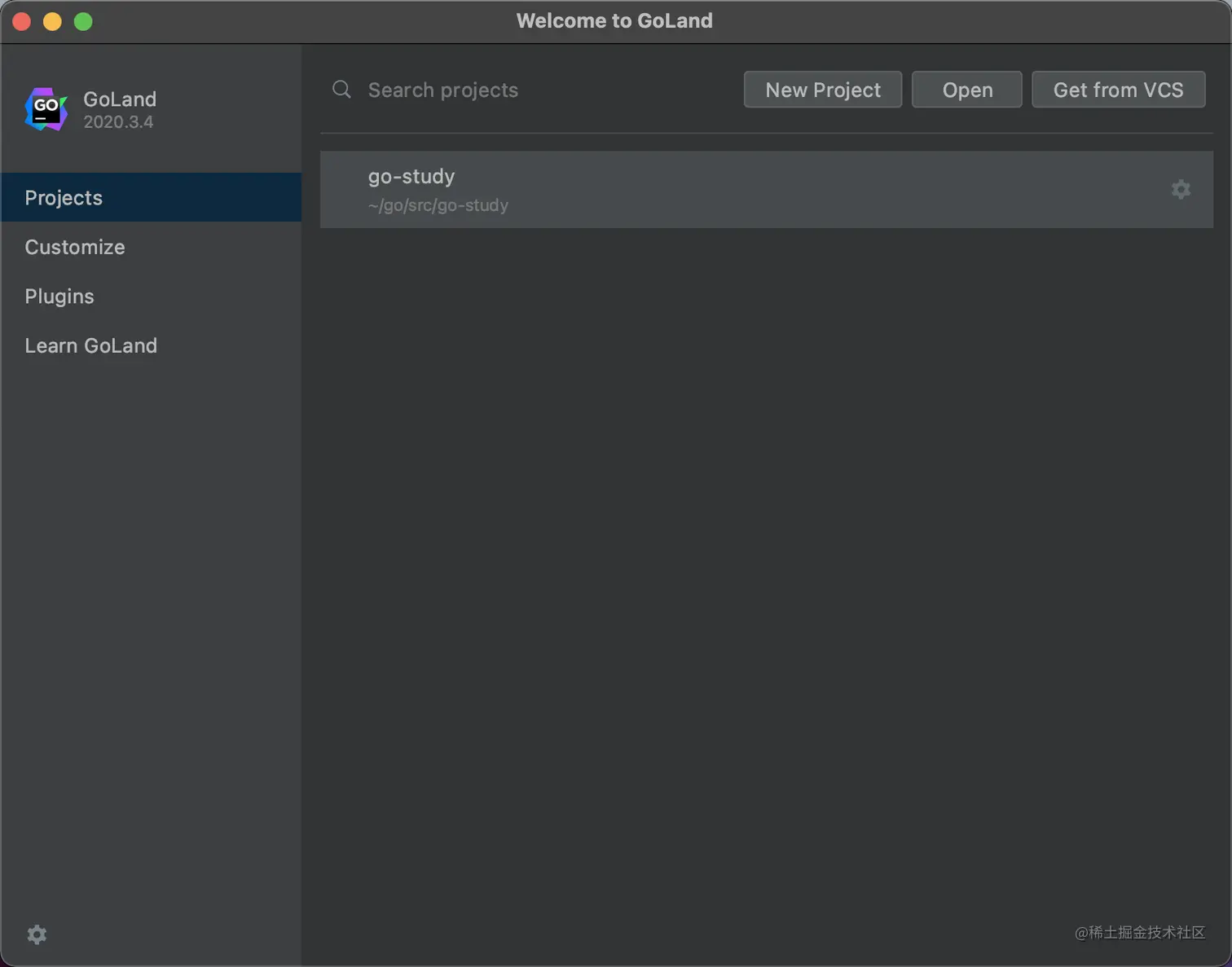The height and width of the screenshot is (967, 1232).
Task: Maximize the window with green button
Action: click(83, 21)
